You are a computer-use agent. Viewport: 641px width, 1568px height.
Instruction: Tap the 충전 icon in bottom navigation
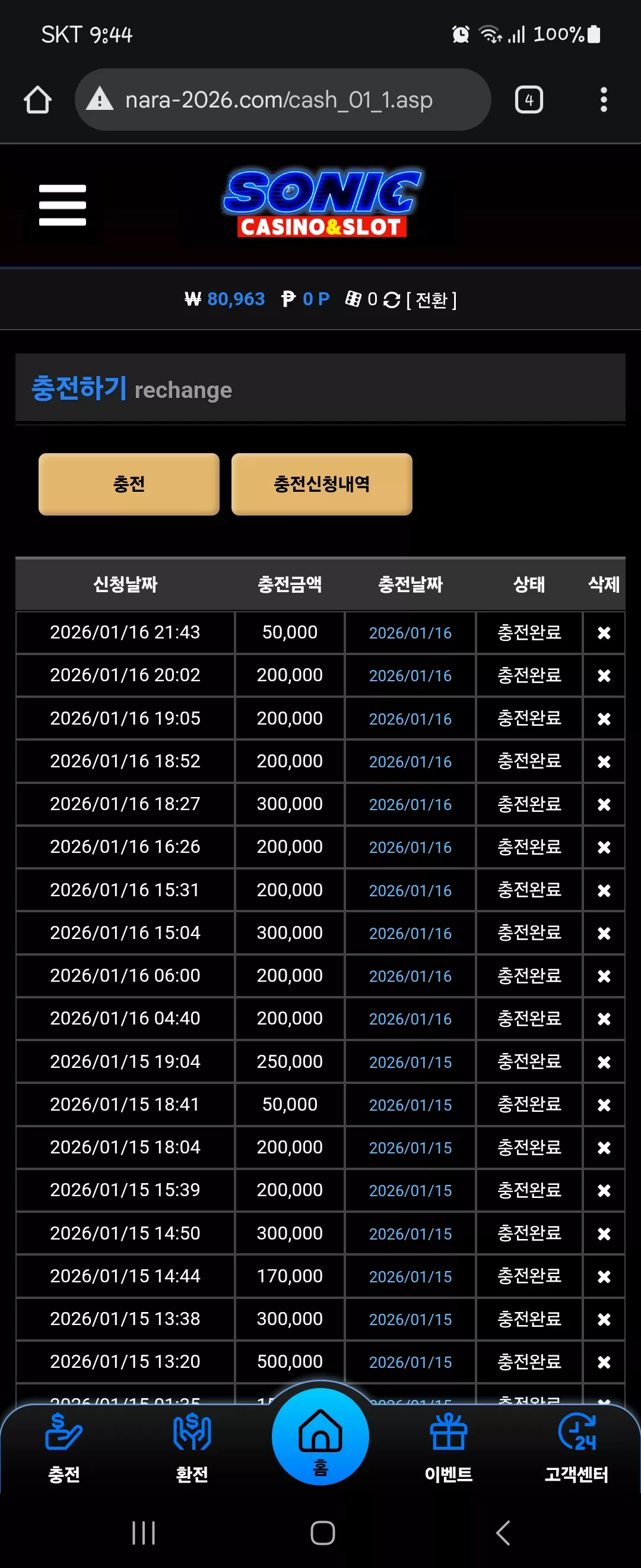point(64,1449)
